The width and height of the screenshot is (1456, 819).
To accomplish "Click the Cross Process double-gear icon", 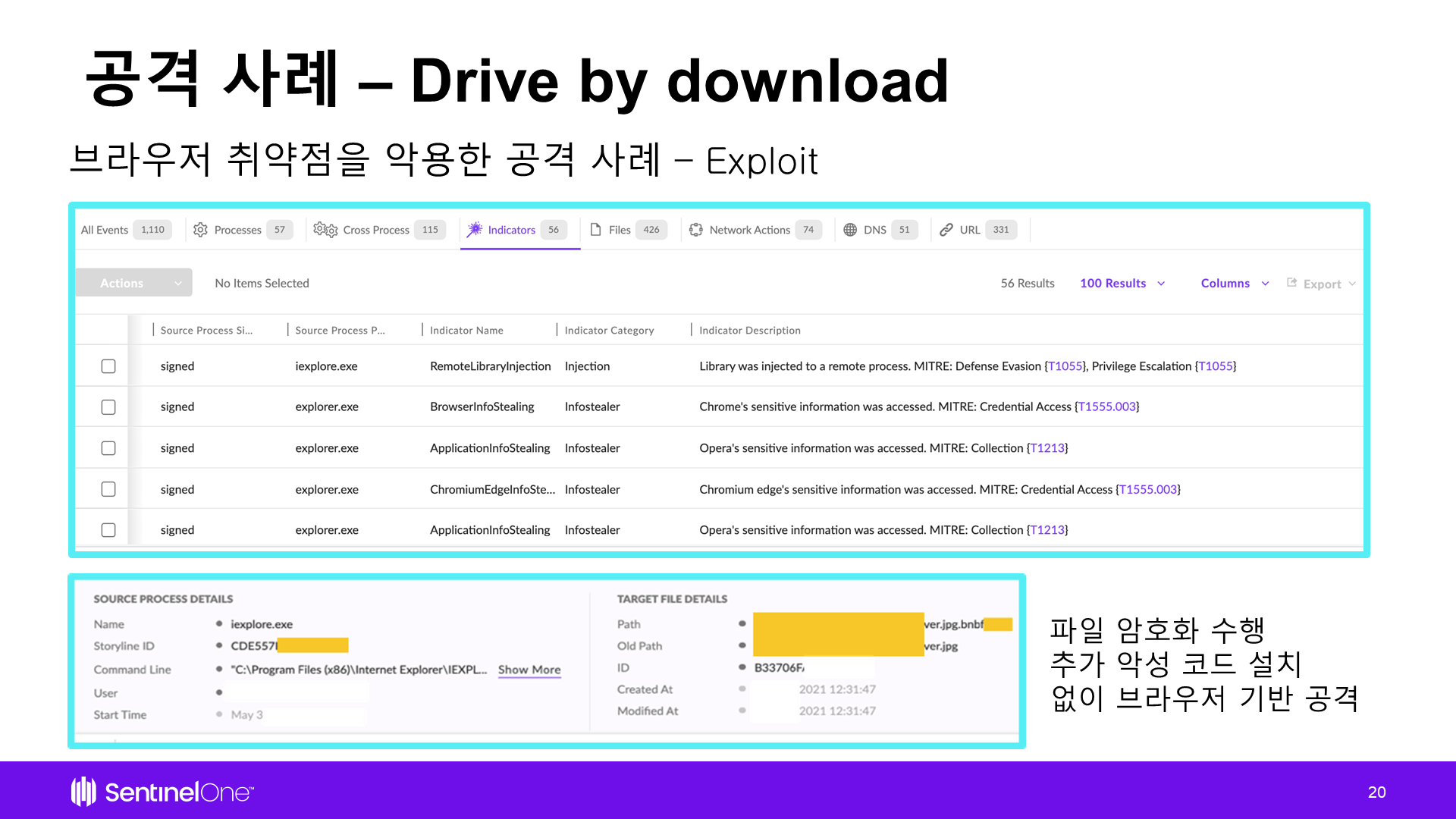I will (x=325, y=230).
